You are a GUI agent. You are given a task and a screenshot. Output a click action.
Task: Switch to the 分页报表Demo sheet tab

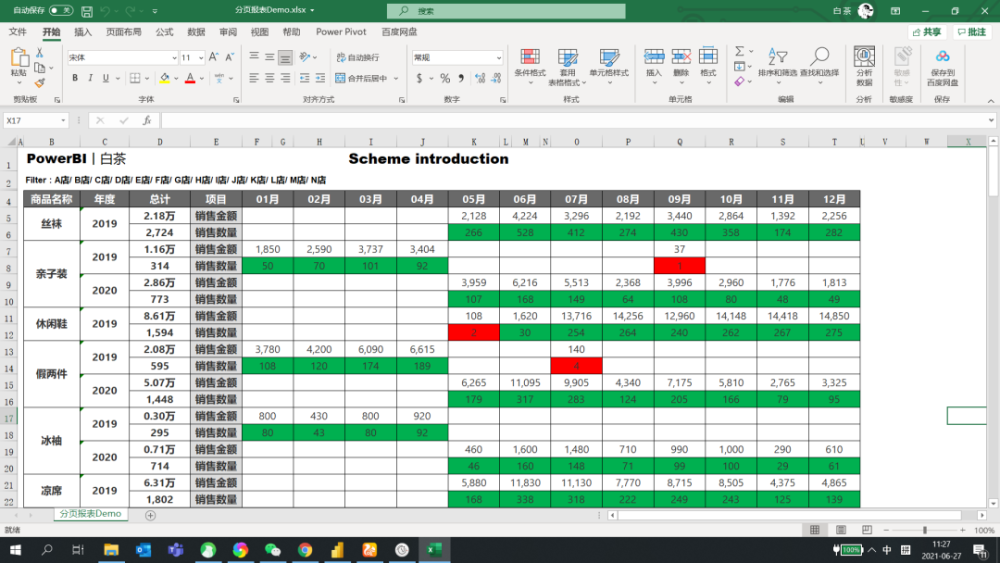(90, 514)
